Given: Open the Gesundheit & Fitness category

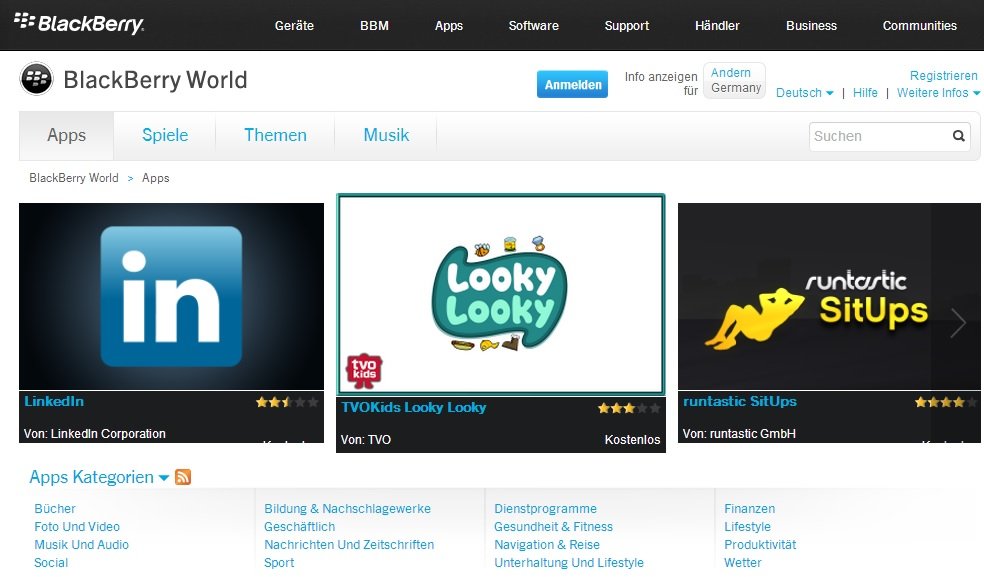Looking at the screenshot, I should (553, 527).
